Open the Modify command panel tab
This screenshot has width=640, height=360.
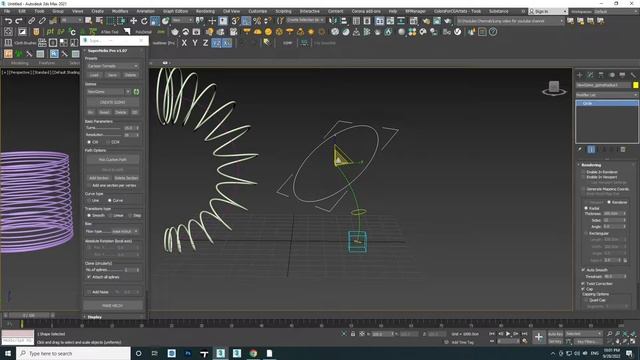pos(590,75)
